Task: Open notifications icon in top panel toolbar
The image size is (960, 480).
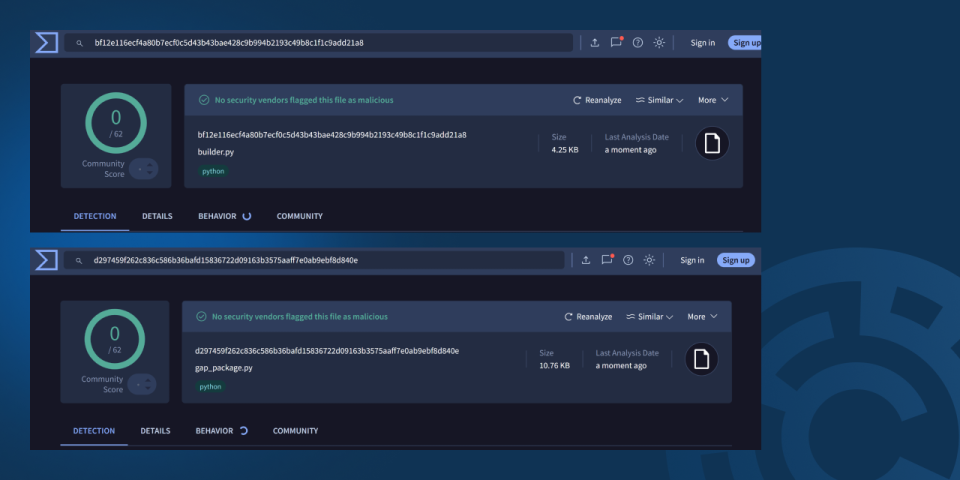Action: click(x=616, y=42)
